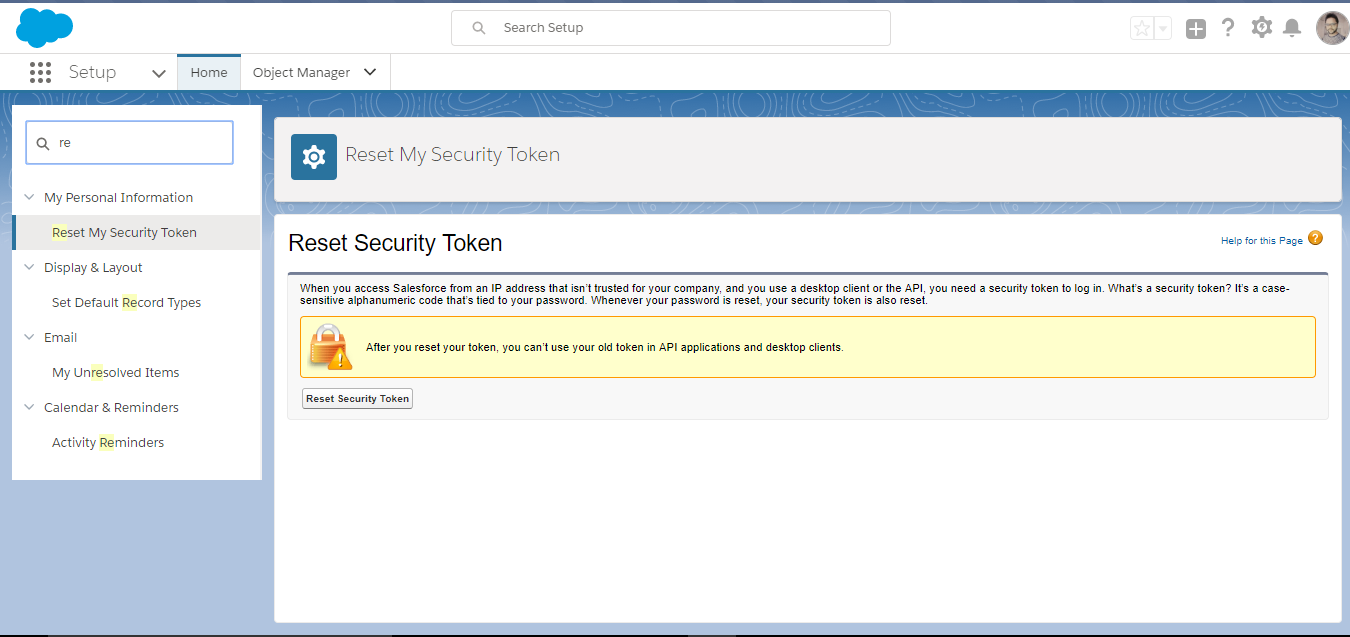Collapse the My Personal Information section

(29, 197)
